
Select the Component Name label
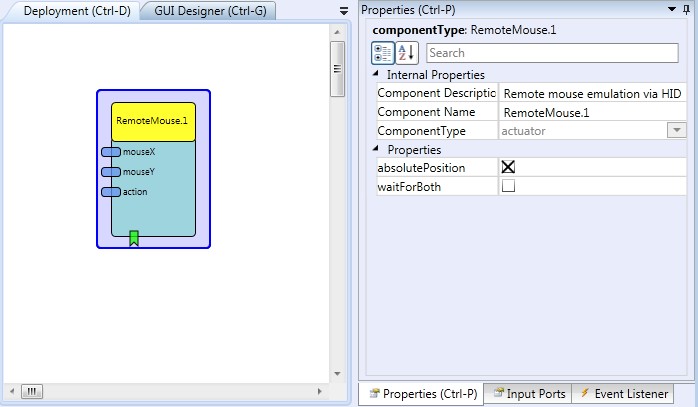point(426,112)
